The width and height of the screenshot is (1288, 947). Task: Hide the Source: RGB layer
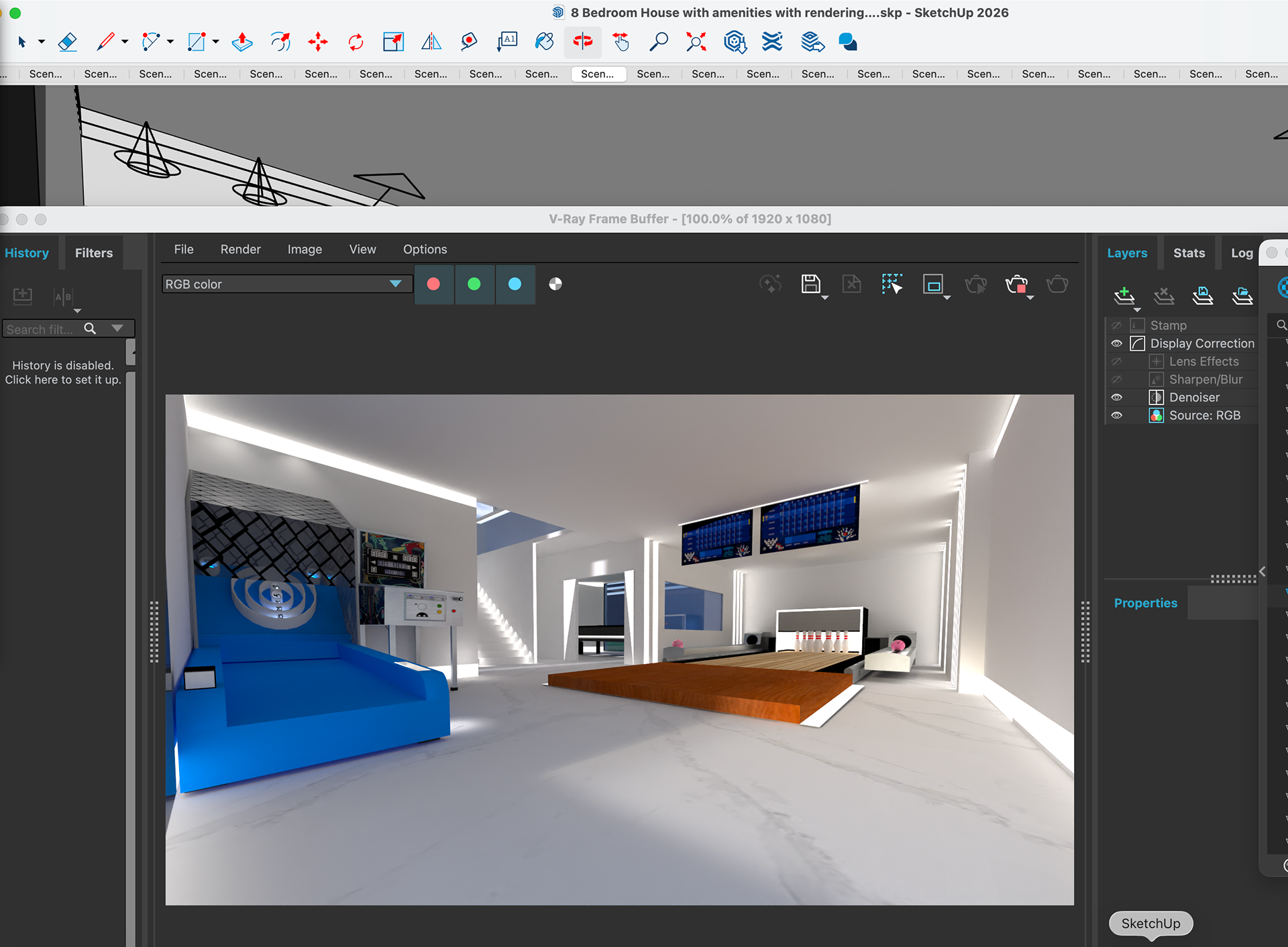coord(1116,416)
